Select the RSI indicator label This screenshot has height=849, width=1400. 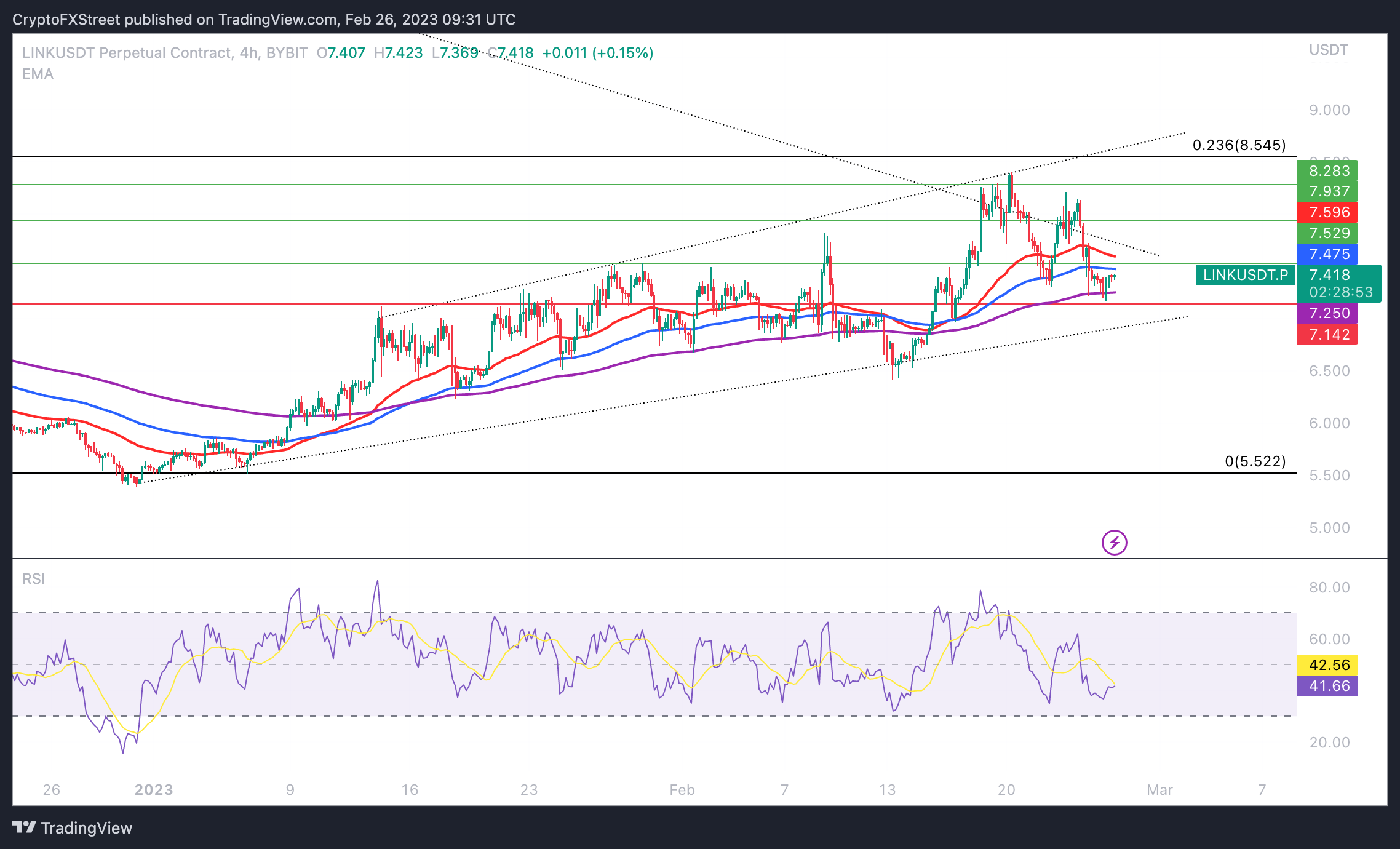click(x=34, y=579)
